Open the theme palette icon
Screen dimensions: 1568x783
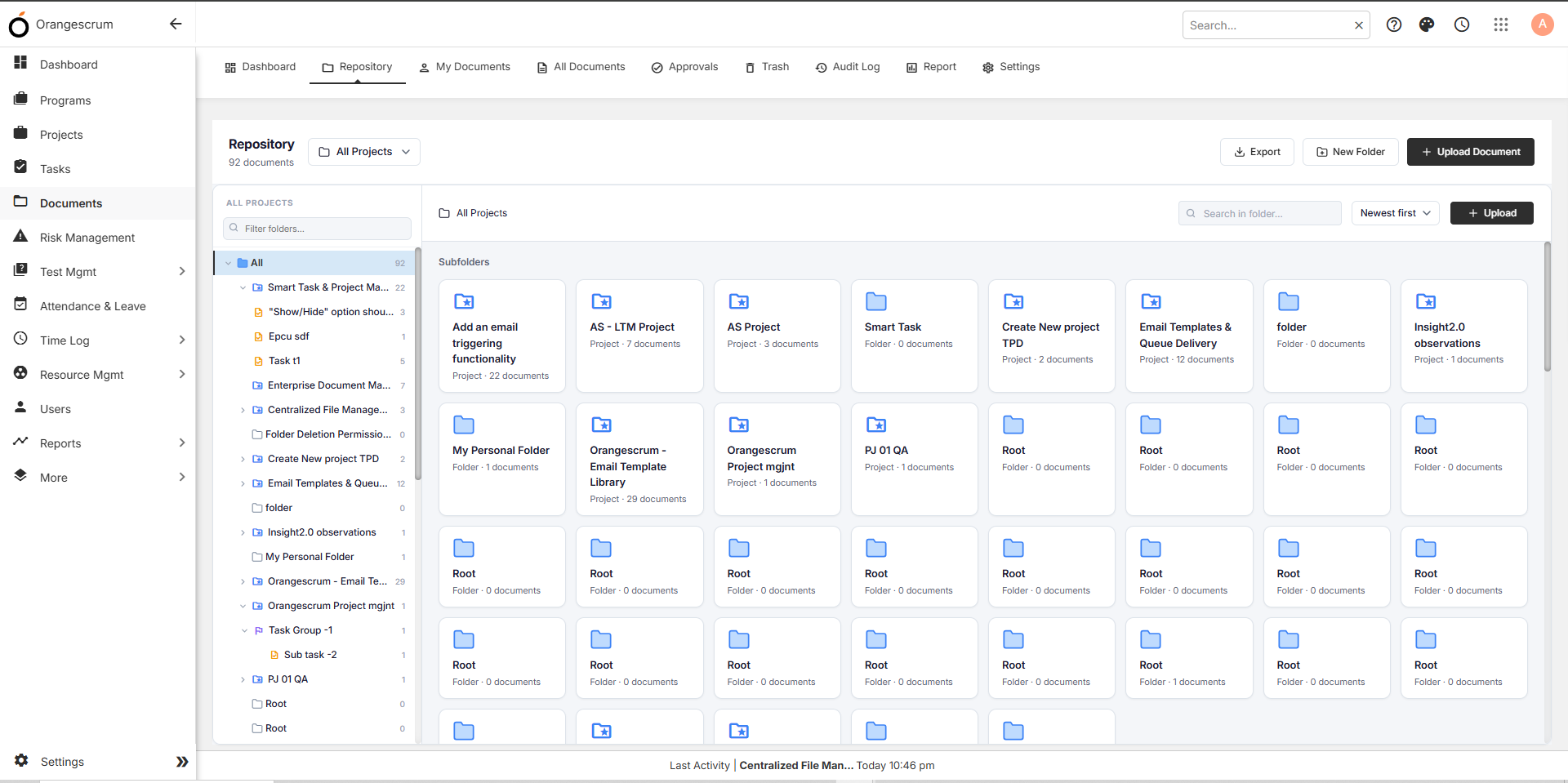tap(1427, 24)
